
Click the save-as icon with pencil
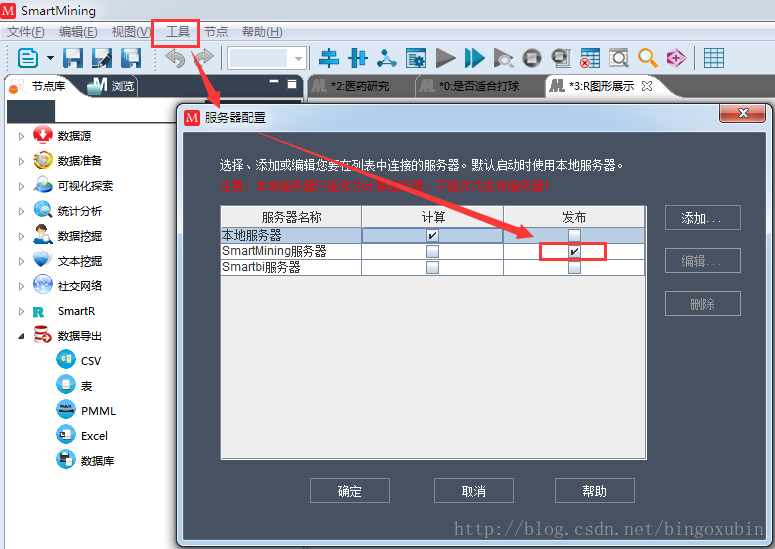(102, 58)
